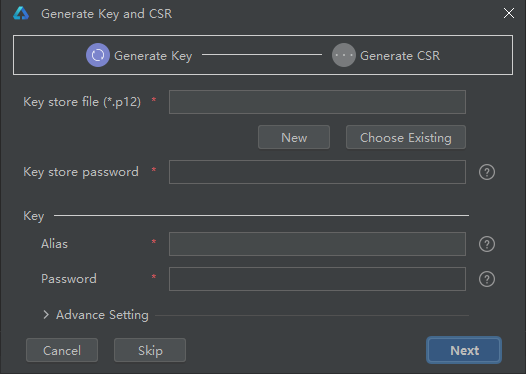Open help for Key store password
The width and height of the screenshot is (526, 374).
pyautogui.click(x=487, y=172)
